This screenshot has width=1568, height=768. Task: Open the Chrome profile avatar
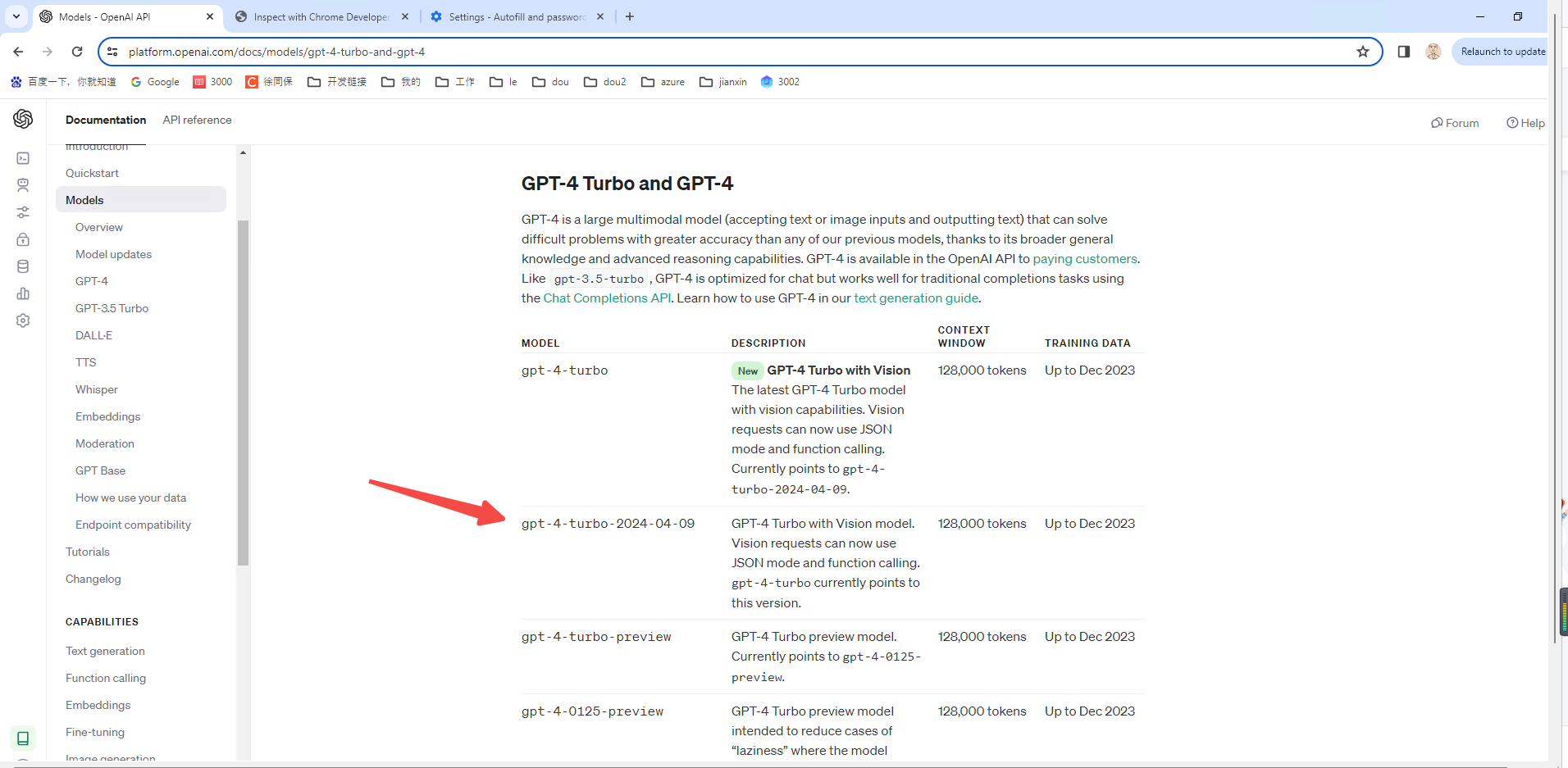click(x=1434, y=52)
